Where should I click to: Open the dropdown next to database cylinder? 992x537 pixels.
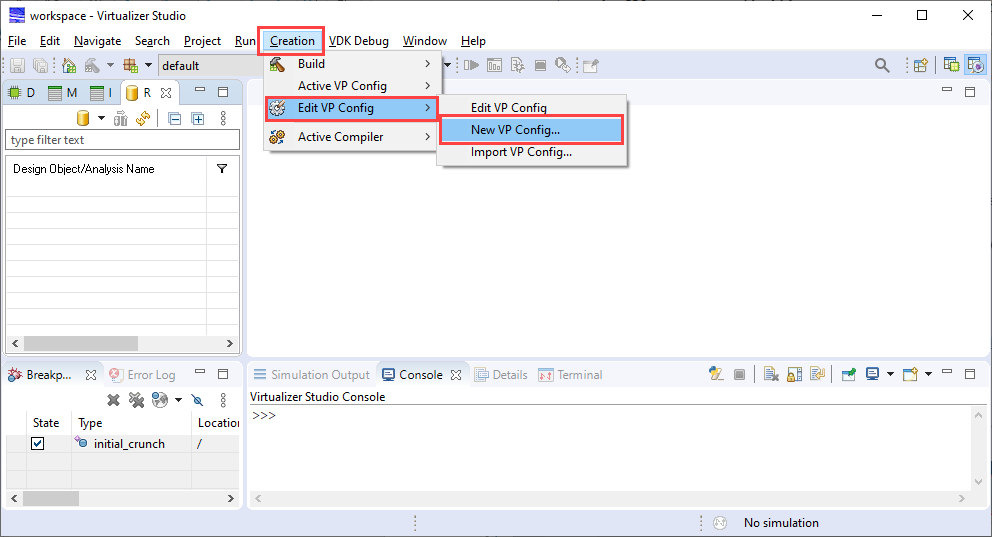point(101,118)
